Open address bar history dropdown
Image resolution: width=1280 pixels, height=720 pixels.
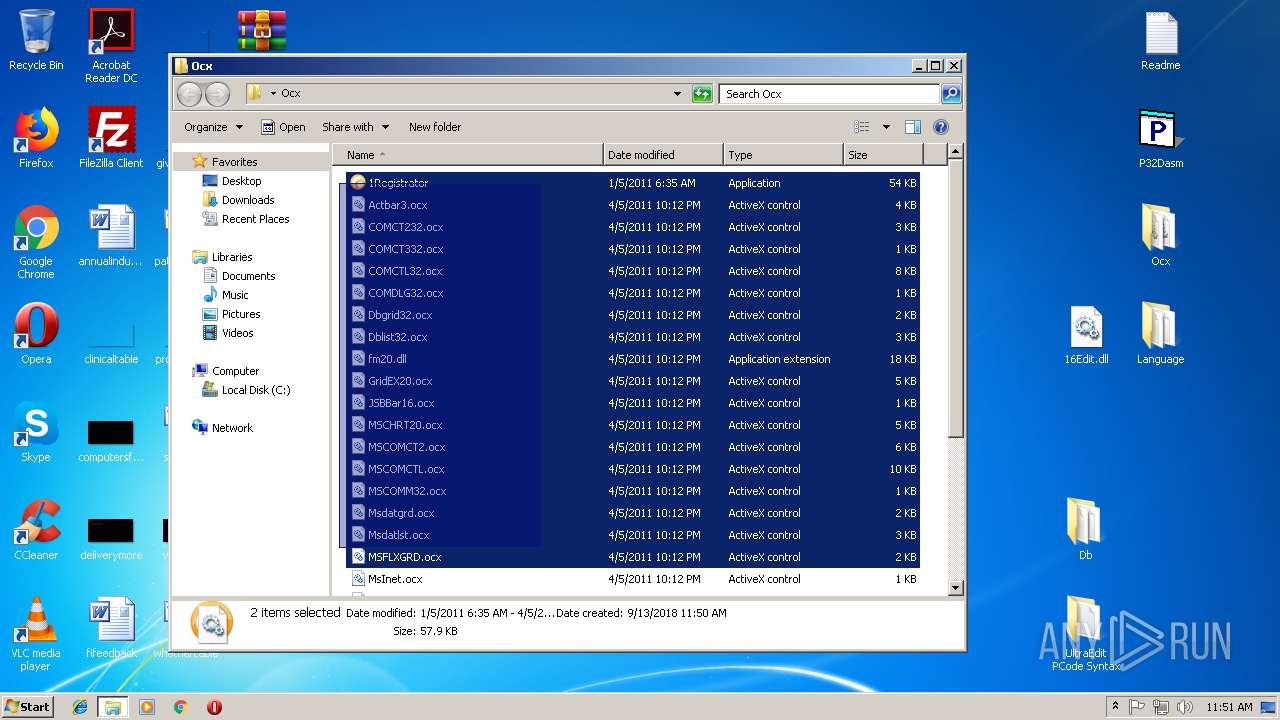(x=677, y=94)
